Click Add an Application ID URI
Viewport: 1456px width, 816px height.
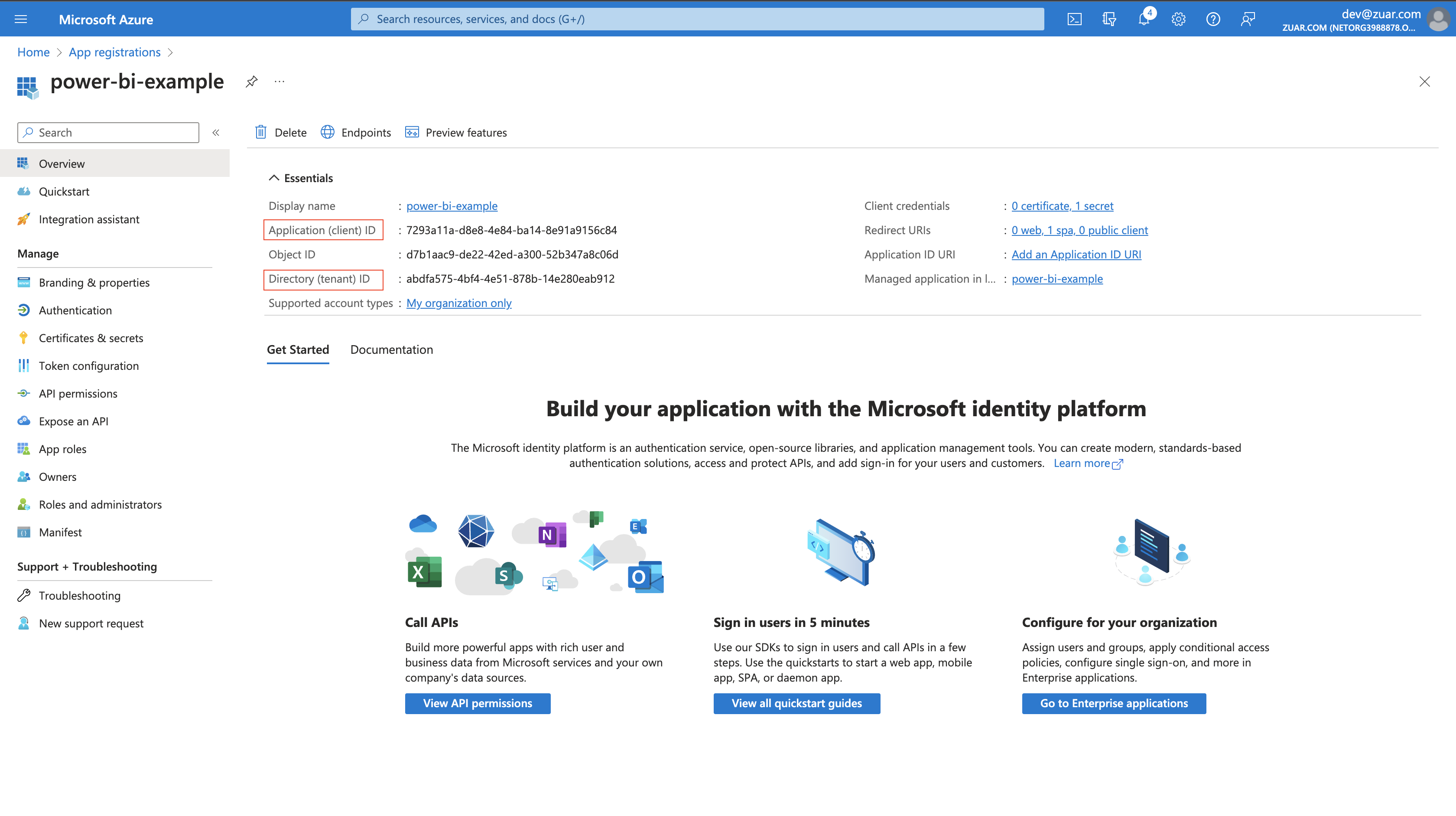click(1076, 255)
